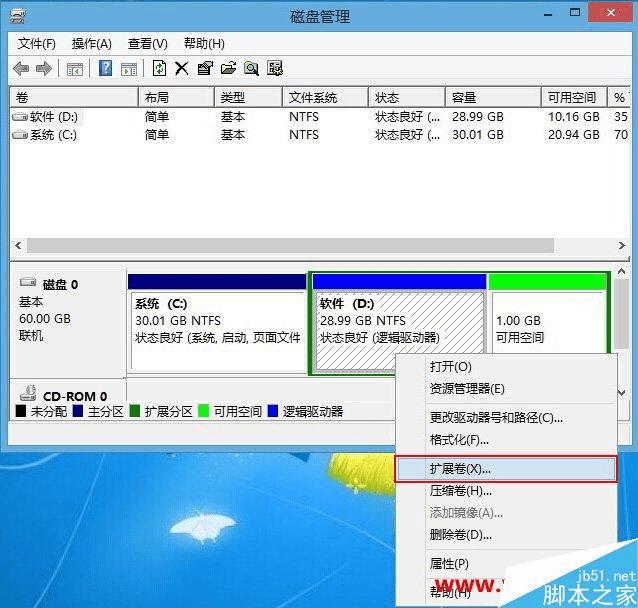The image size is (638, 608).
Task: Click the magnifier search toolbar icon
Action: [251, 68]
